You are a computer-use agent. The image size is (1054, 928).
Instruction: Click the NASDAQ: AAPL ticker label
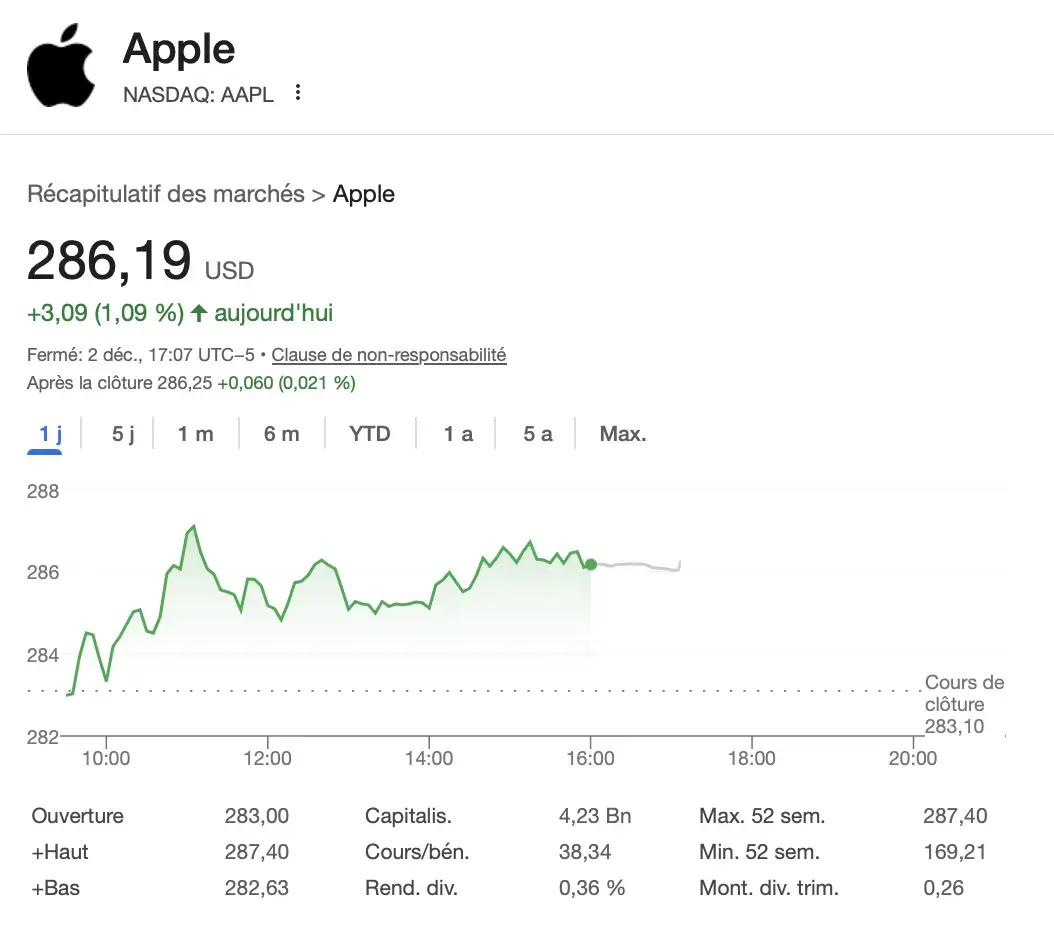(197, 96)
